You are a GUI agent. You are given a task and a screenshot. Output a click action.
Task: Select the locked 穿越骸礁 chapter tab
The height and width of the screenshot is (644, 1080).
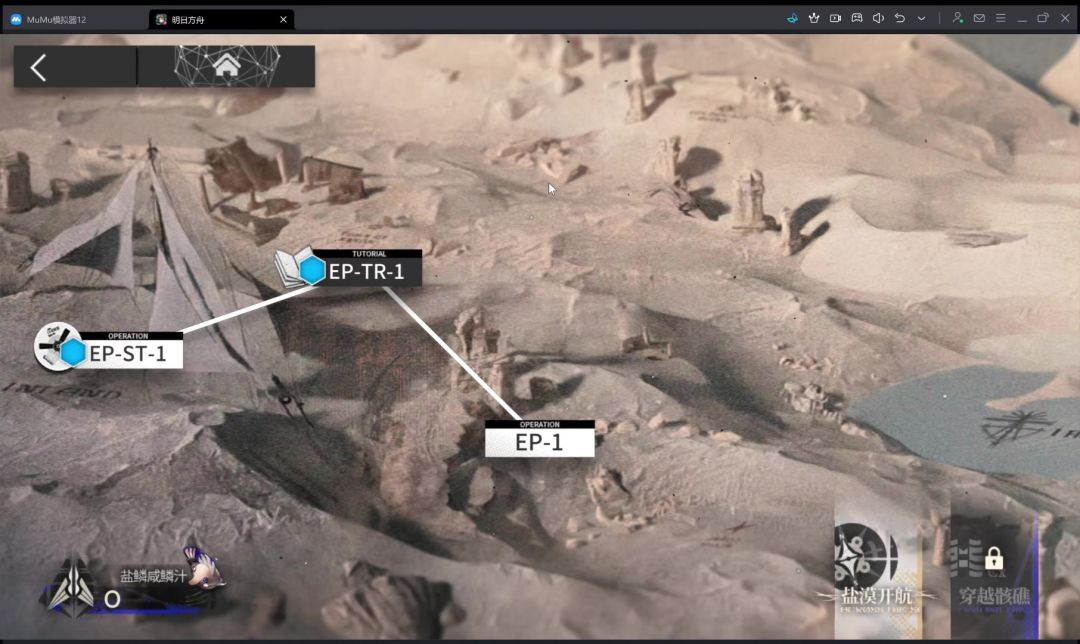(994, 572)
